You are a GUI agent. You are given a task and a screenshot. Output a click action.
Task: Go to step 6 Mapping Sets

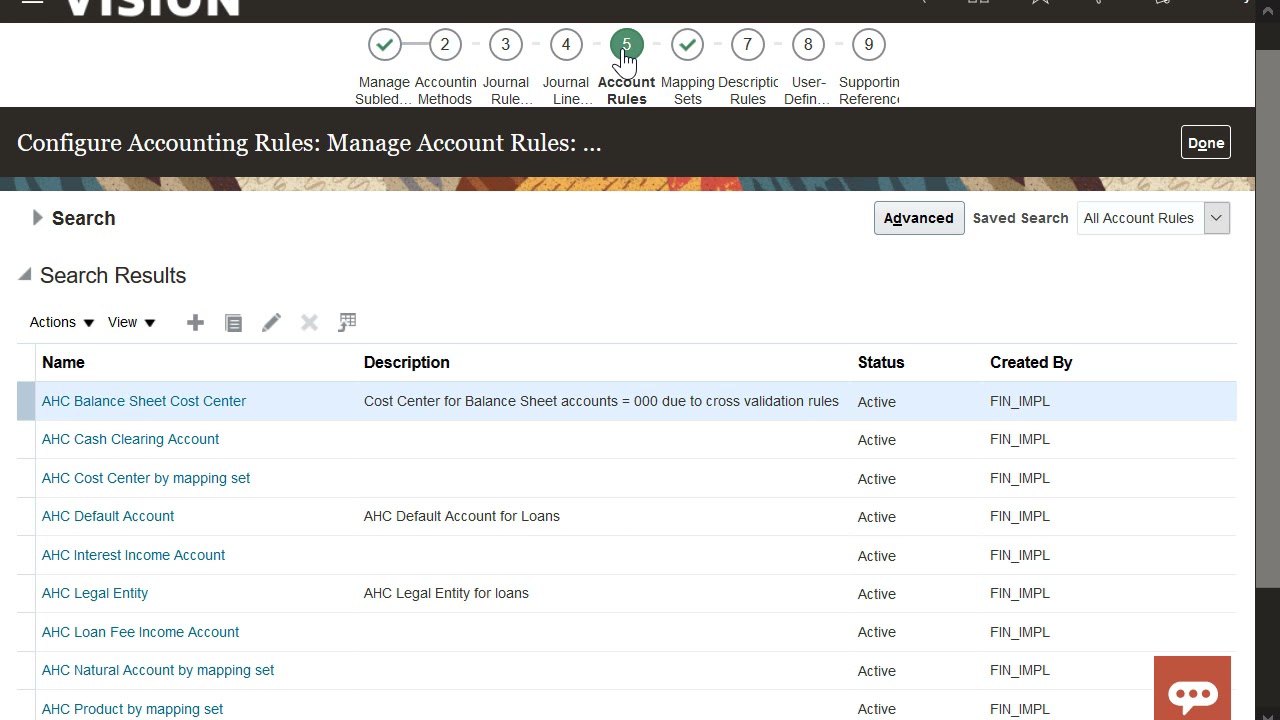687,44
